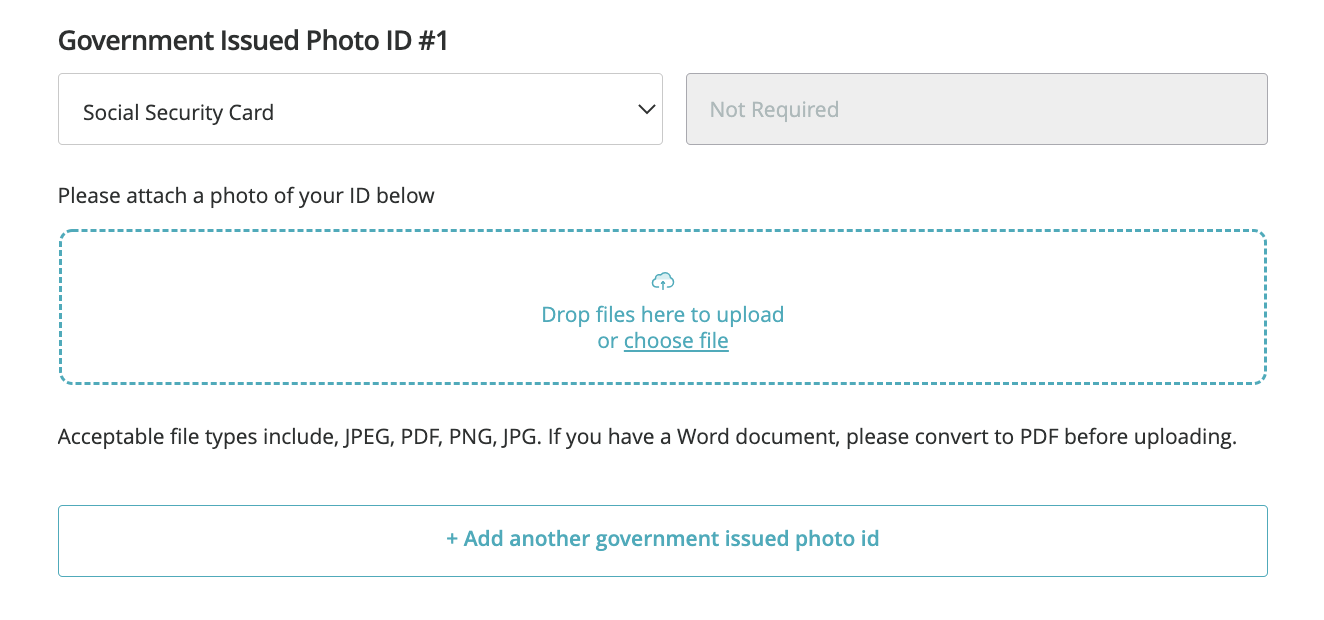Click the 'Government Issued Photo ID #1' heading
Screen dimensions: 1324x620
click(252, 41)
